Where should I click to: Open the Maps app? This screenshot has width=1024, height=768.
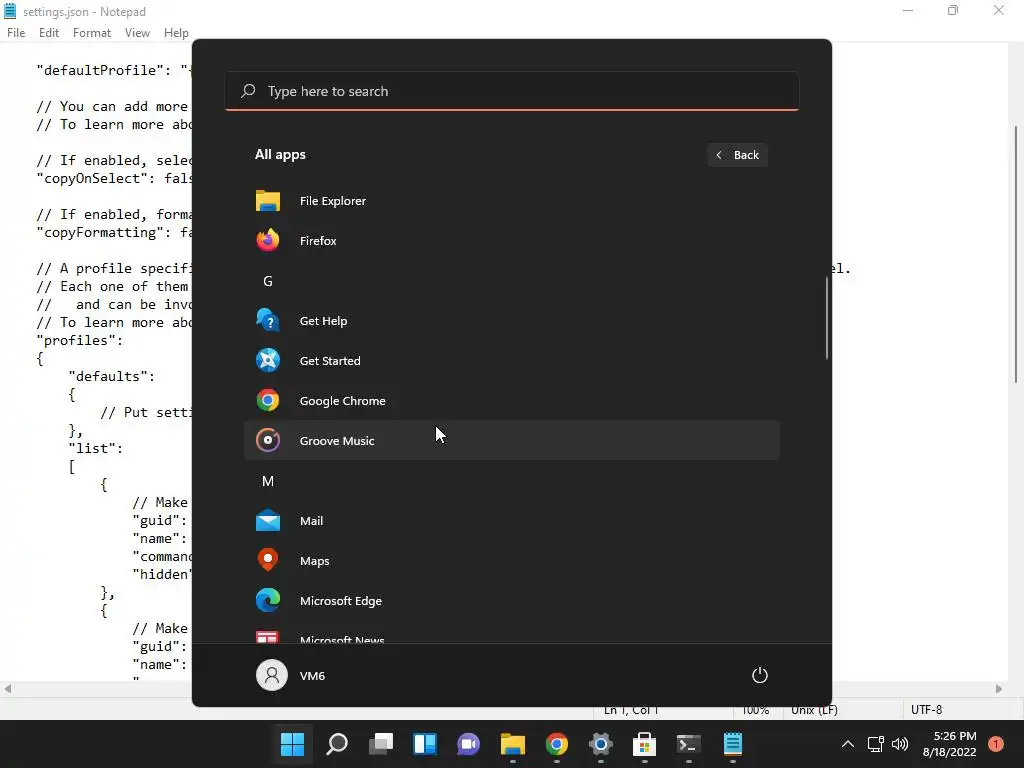click(x=511, y=560)
